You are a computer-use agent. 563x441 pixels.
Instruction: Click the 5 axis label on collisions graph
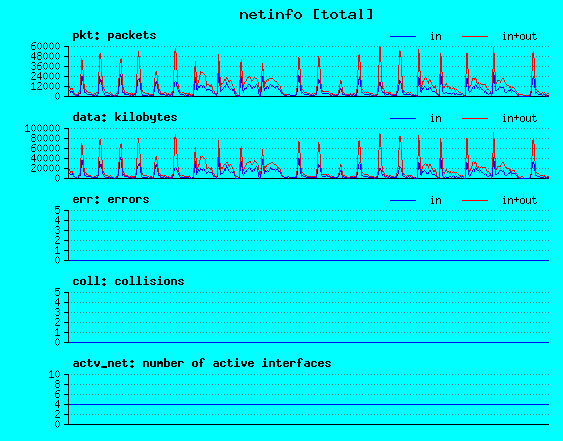(x=57, y=292)
